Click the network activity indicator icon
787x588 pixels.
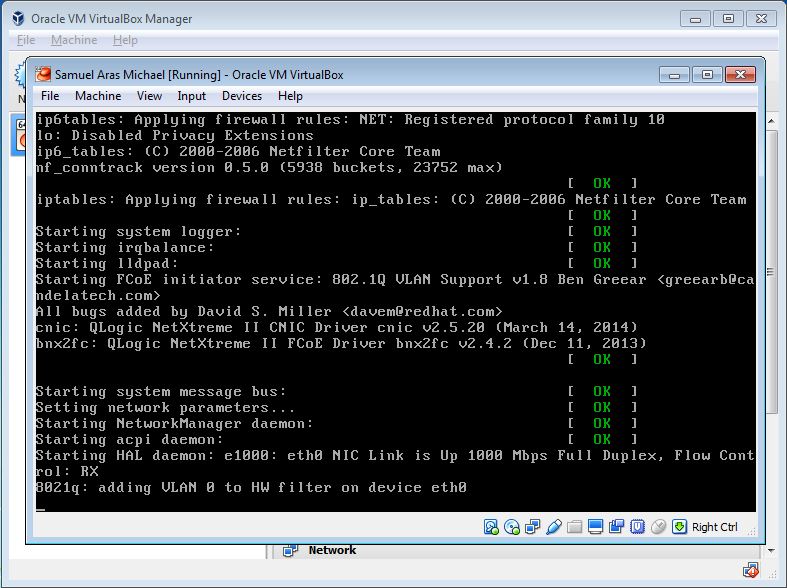point(533,527)
